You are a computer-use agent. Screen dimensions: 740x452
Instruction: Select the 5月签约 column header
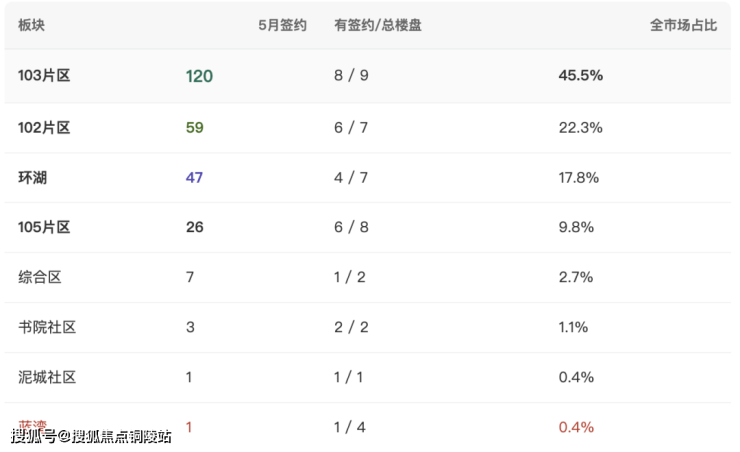[282, 25]
